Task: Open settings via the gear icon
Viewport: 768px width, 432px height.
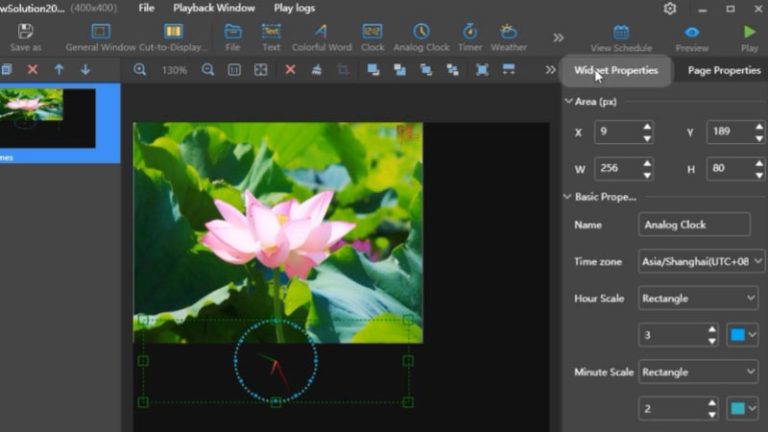Action: [670, 8]
